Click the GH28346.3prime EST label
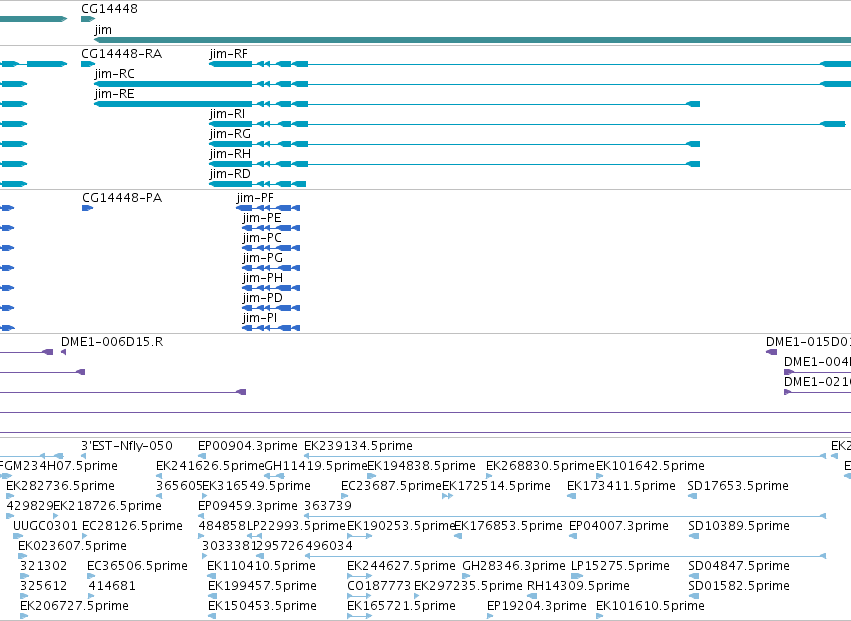Screen dimensions: 851x621 (x=514, y=567)
